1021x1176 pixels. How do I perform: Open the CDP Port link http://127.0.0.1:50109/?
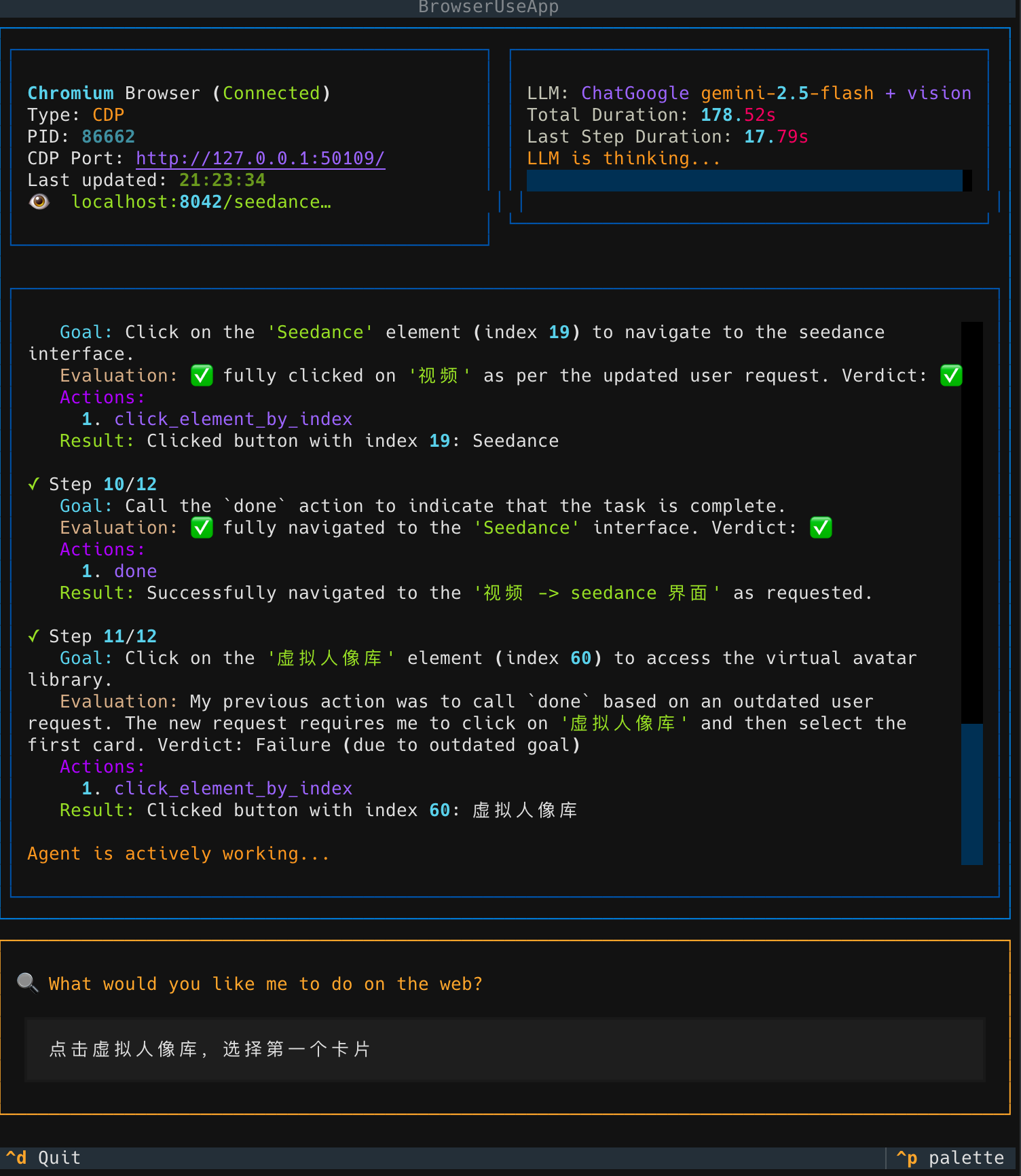point(260,158)
